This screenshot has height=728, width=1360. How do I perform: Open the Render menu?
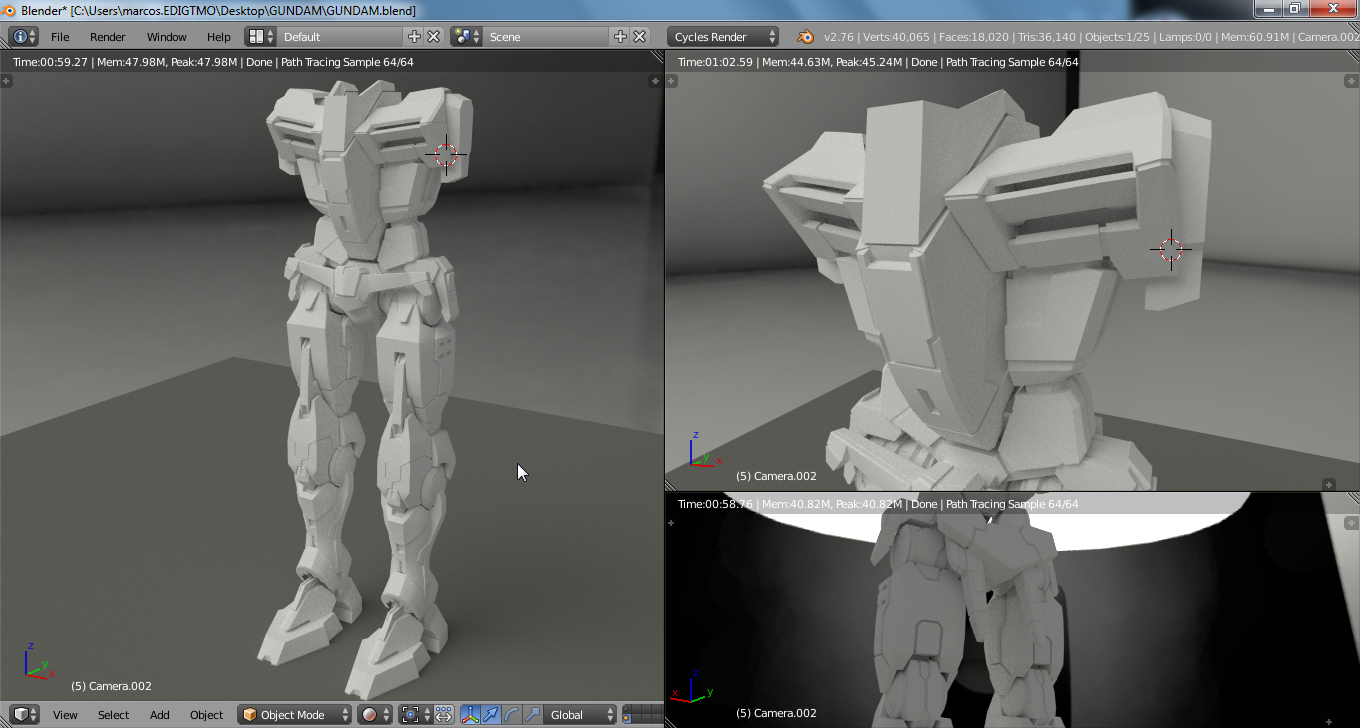tap(108, 37)
